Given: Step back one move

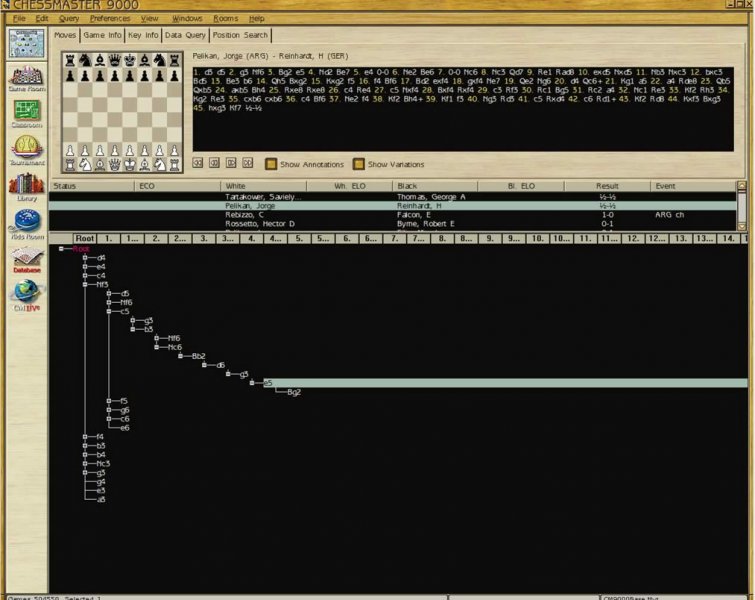Looking at the screenshot, I should [214, 163].
